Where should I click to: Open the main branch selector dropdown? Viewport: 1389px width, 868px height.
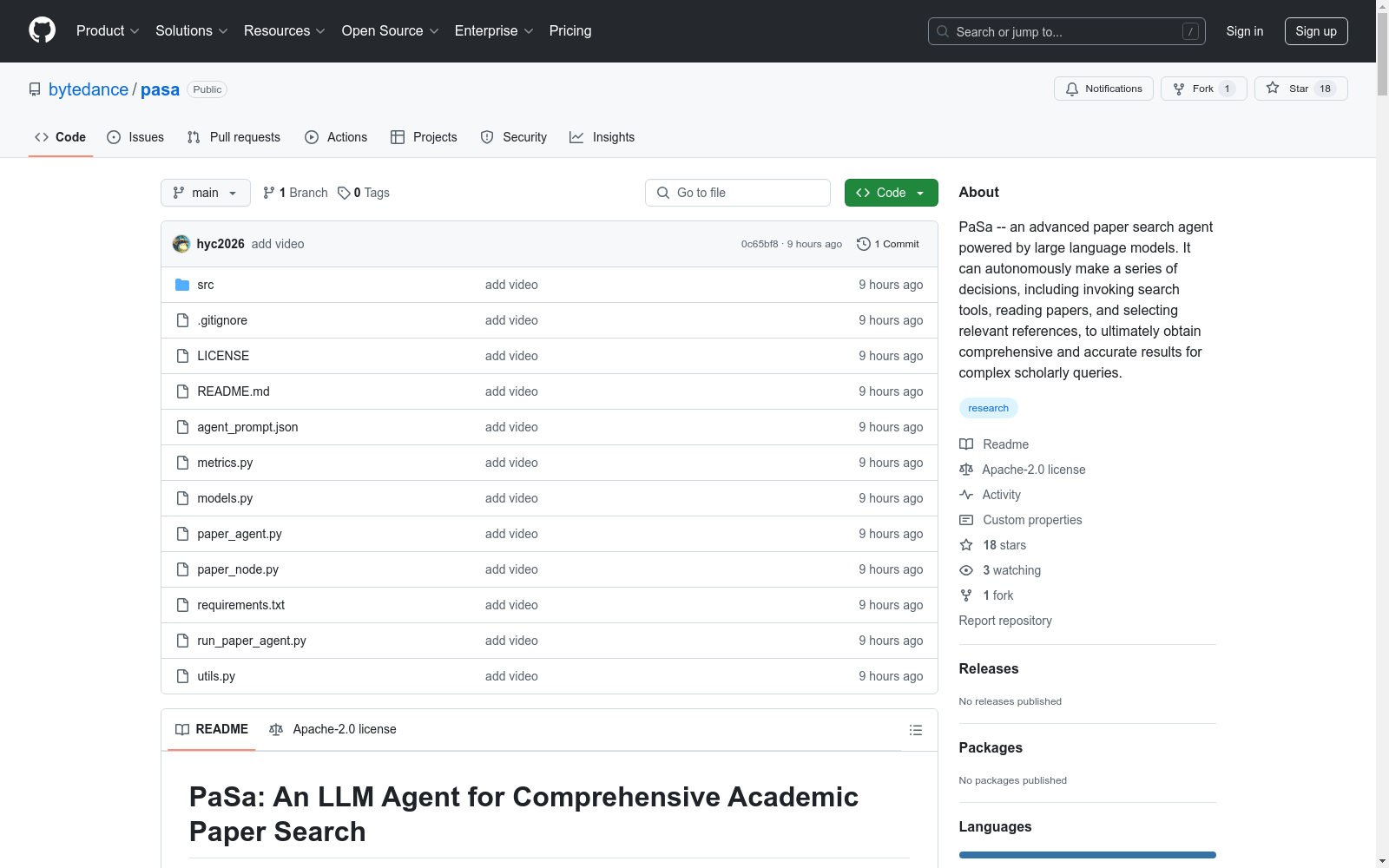pyautogui.click(x=206, y=193)
